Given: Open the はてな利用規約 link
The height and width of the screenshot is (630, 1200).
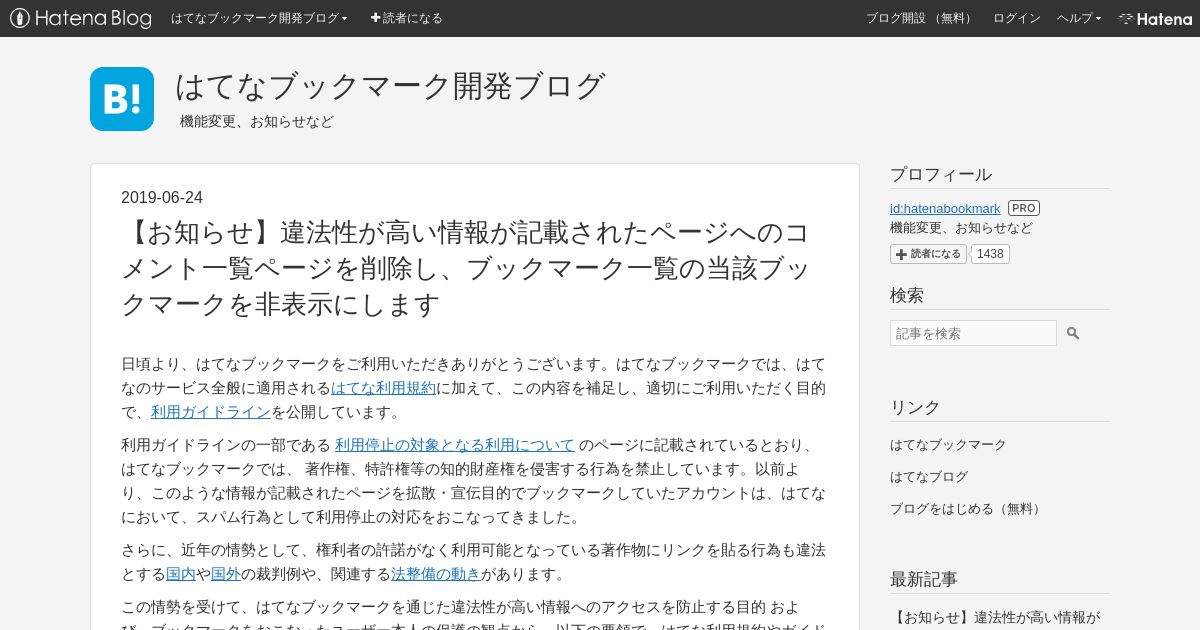Looking at the screenshot, I should (383, 388).
